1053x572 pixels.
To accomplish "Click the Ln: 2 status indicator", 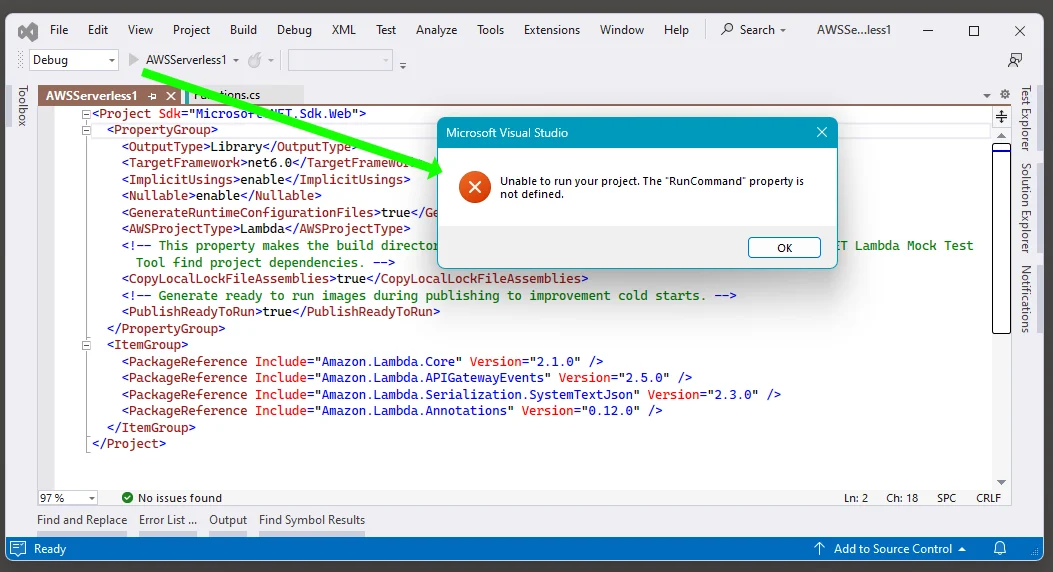I will [x=856, y=498].
